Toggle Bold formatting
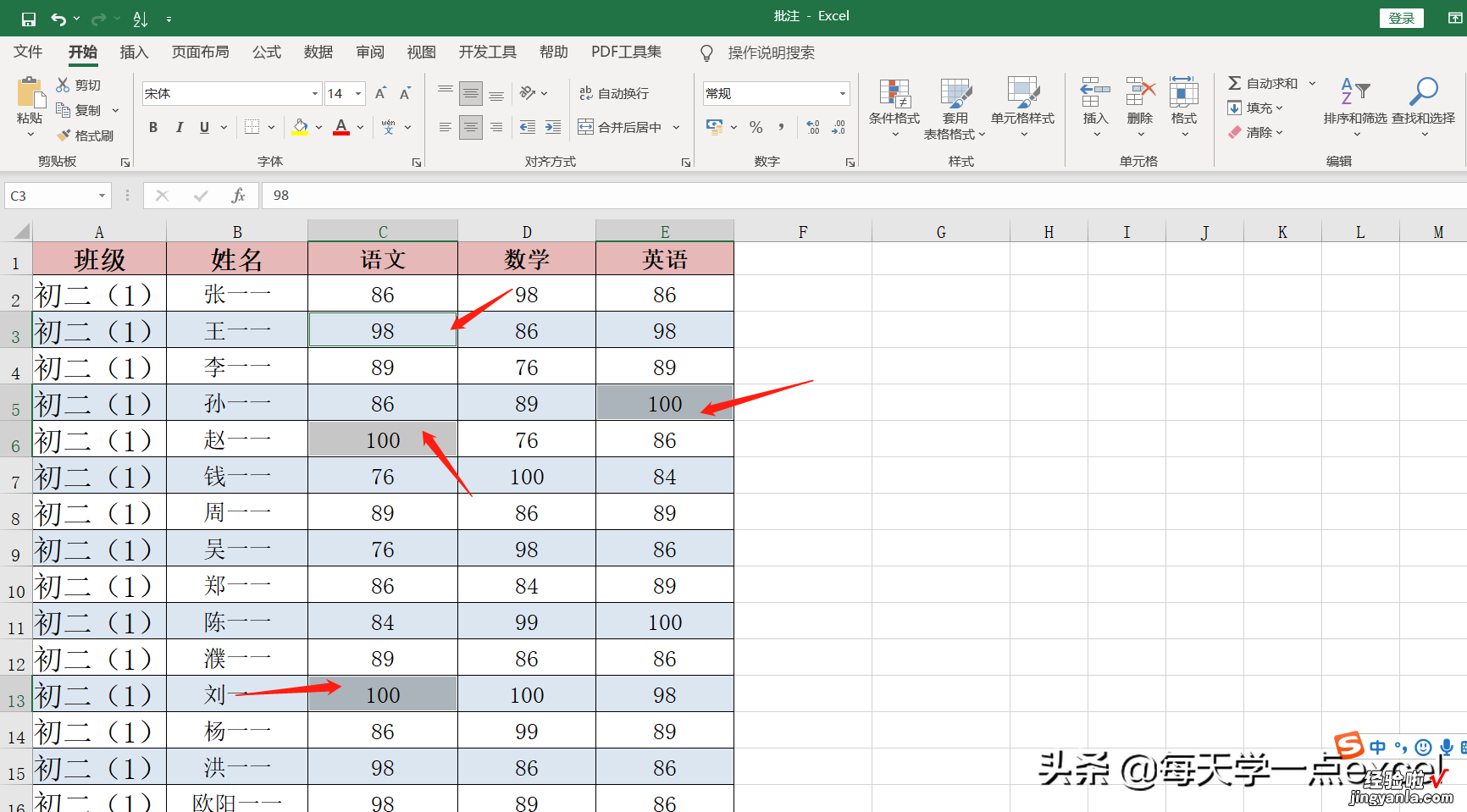The height and width of the screenshot is (812, 1467). click(x=153, y=127)
